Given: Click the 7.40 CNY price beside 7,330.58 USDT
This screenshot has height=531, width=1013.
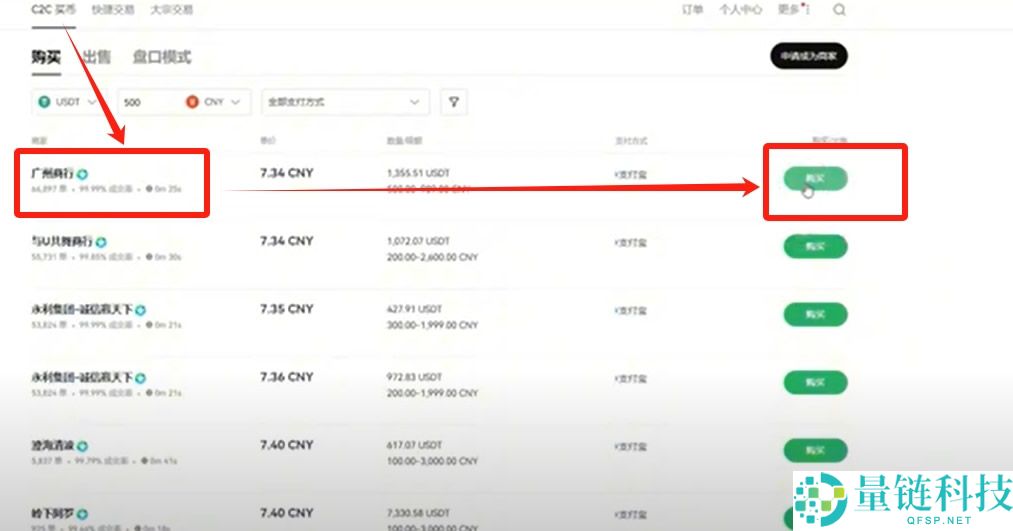Looking at the screenshot, I should (x=287, y=512).
